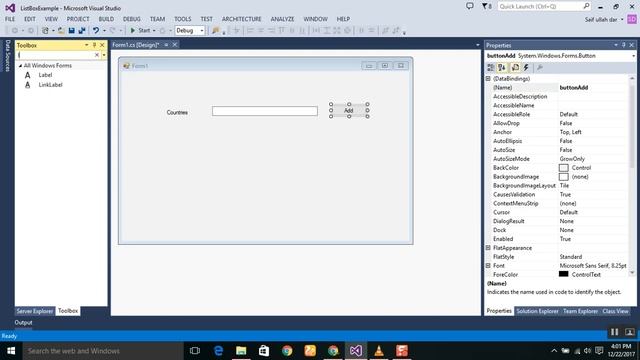
Task: Open the VLC media player taskbar icon
Action: pyautogui.click(x=379, y=351)
